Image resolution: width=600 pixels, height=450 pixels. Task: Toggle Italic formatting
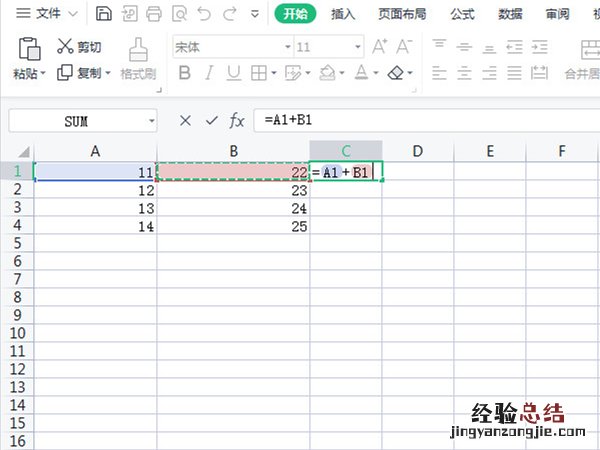[x=209, y=73]
